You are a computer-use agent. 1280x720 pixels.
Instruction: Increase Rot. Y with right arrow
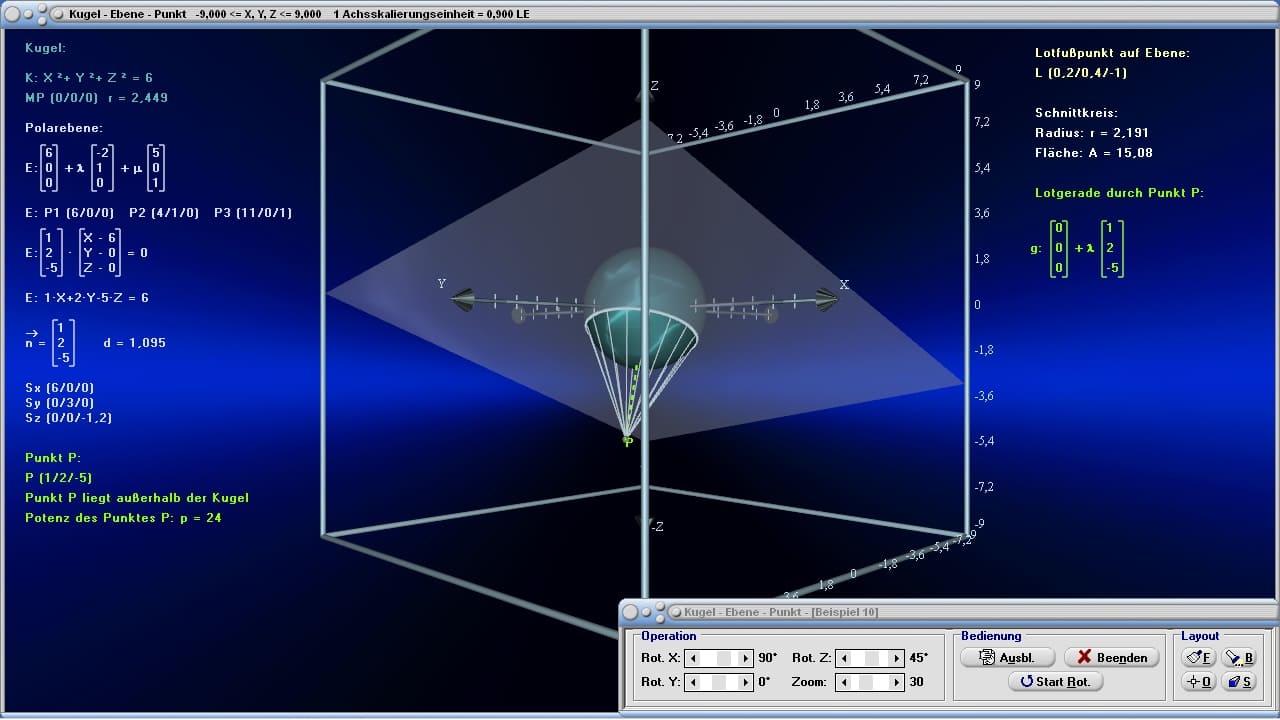[745, 682]
